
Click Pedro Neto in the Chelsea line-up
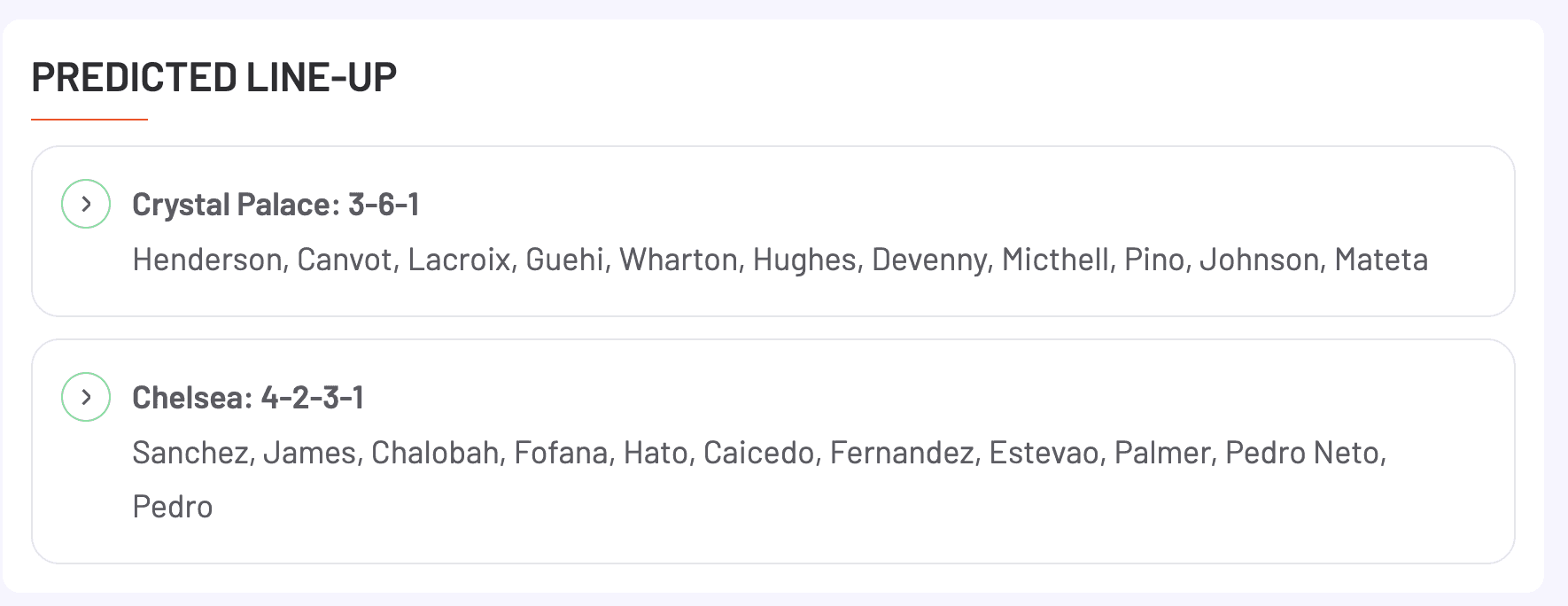(x=1302, y=453)
